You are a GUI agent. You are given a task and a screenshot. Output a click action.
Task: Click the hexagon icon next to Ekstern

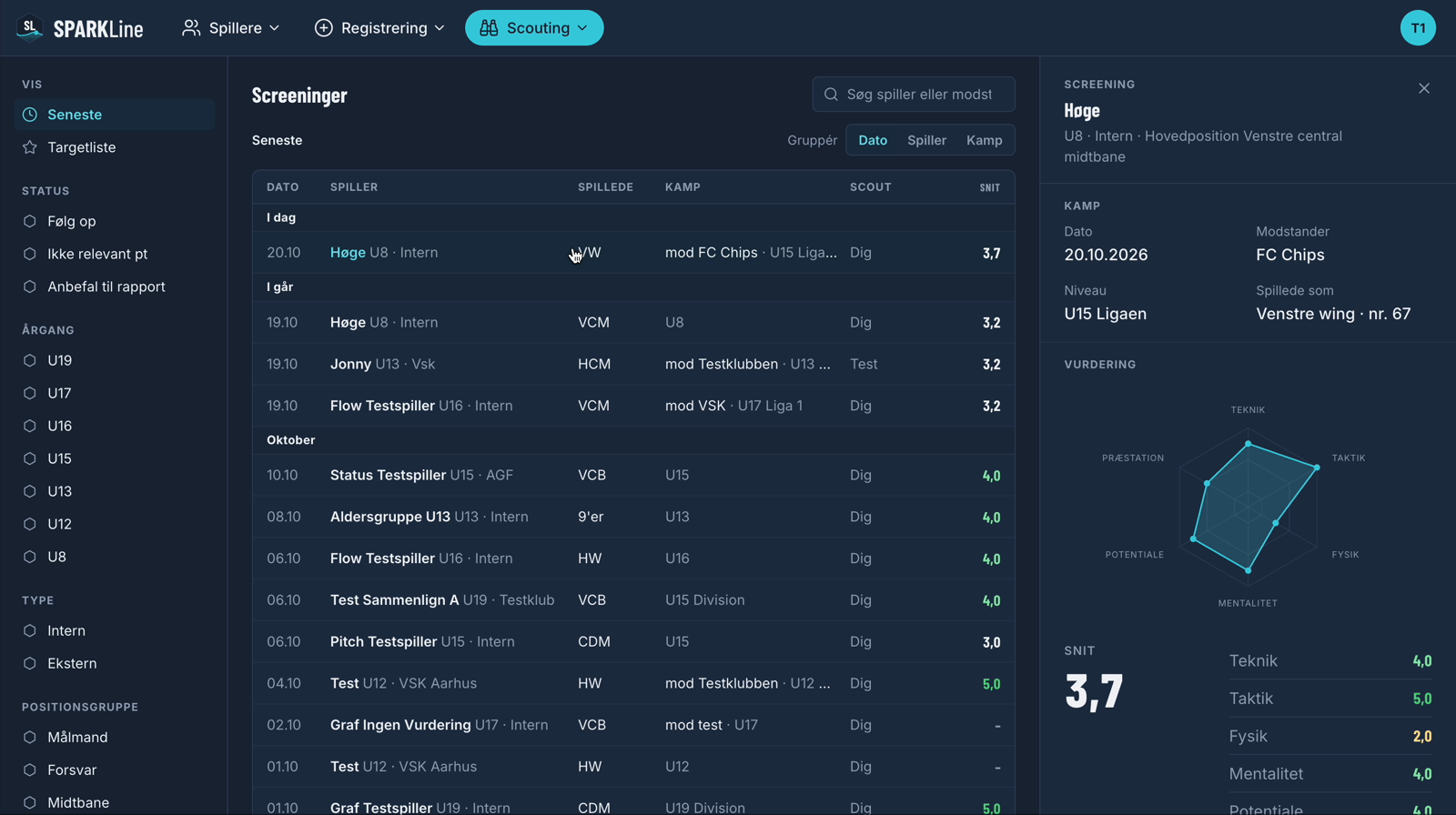pyautogui.click(x=30, y=663)
